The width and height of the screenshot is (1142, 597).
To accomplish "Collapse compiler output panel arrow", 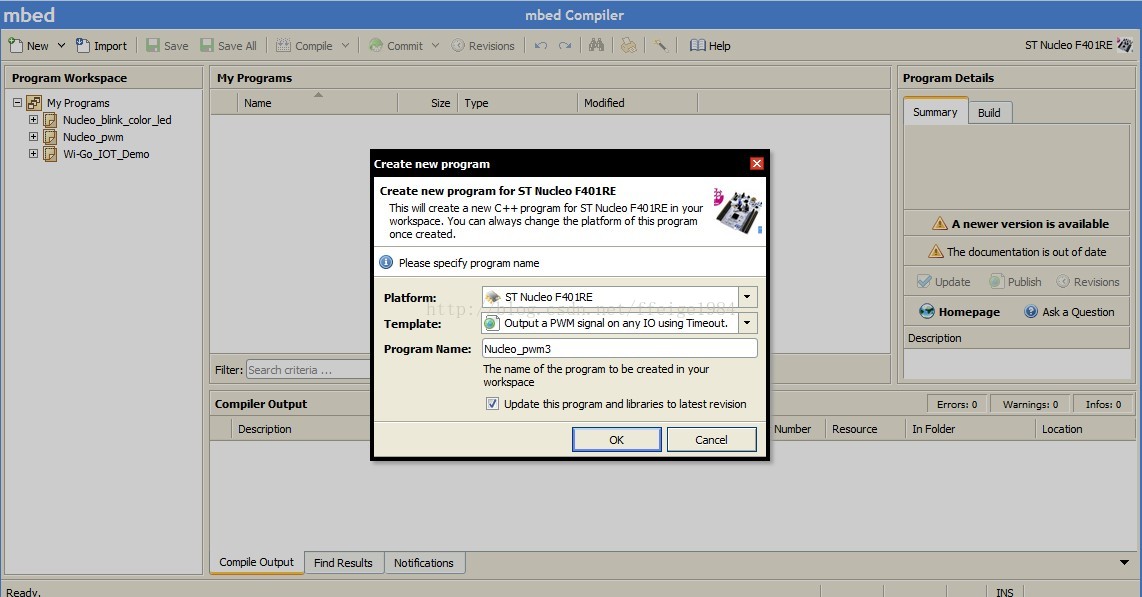I will pos(1124,562).
